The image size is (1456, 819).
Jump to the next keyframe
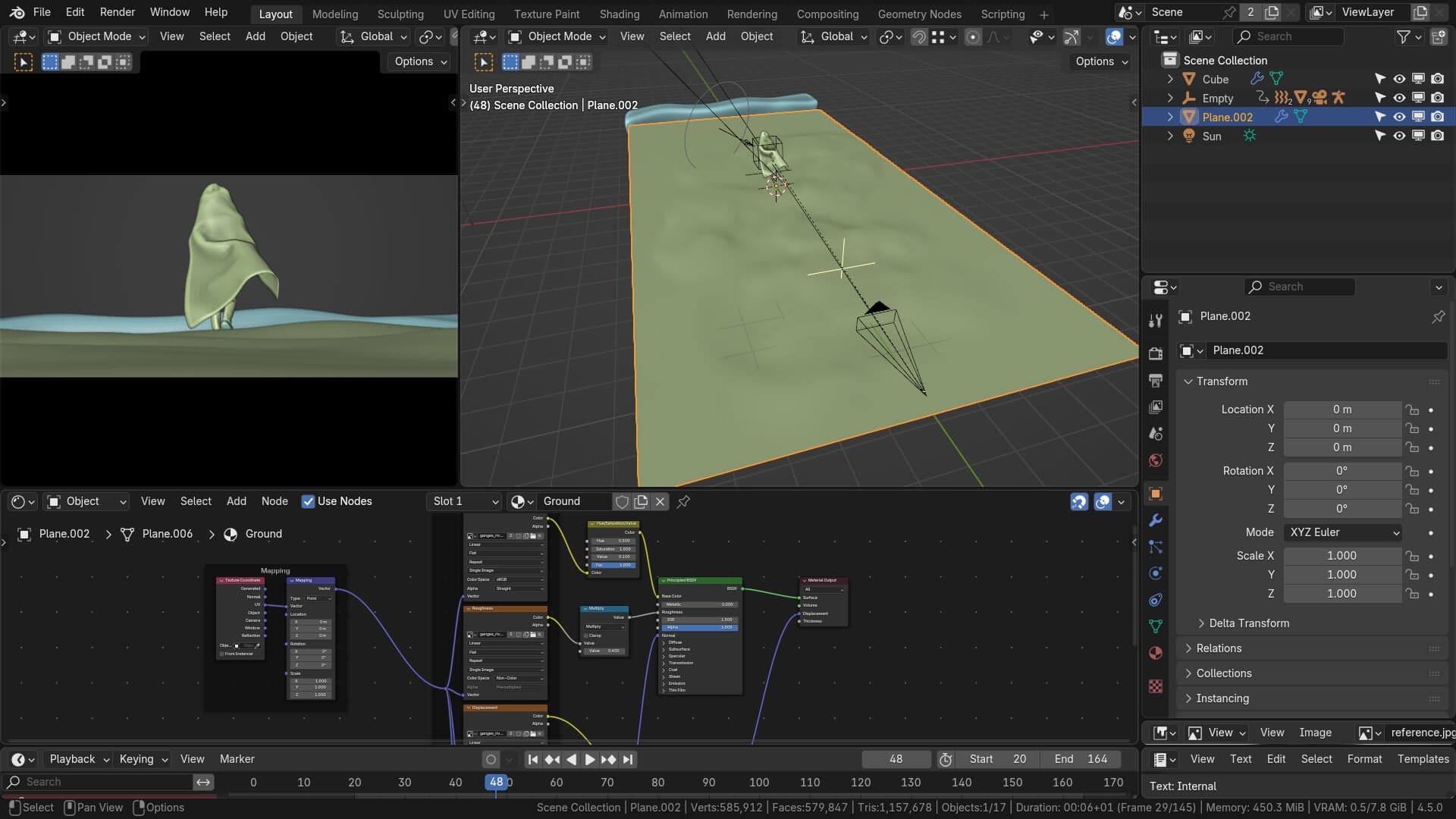click(608, 759)
